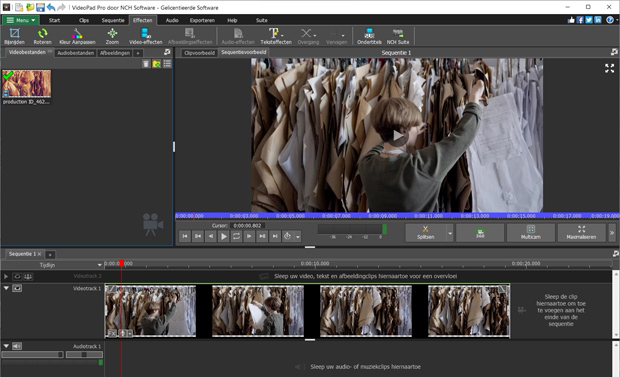
Task: Click the add folder icon in bin
Action: [157, 64]
